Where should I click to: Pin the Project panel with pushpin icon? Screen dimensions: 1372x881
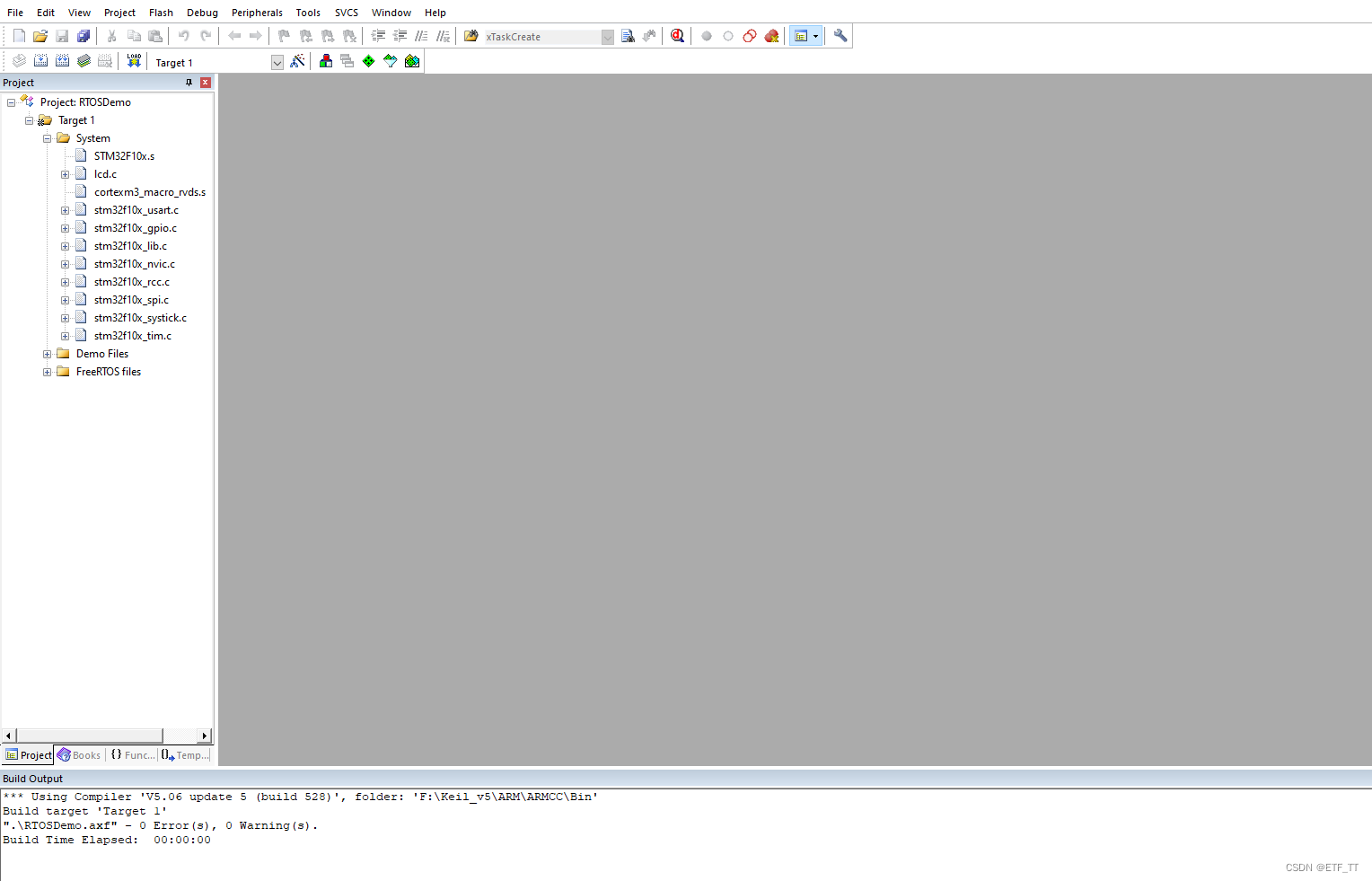[189, 82]
